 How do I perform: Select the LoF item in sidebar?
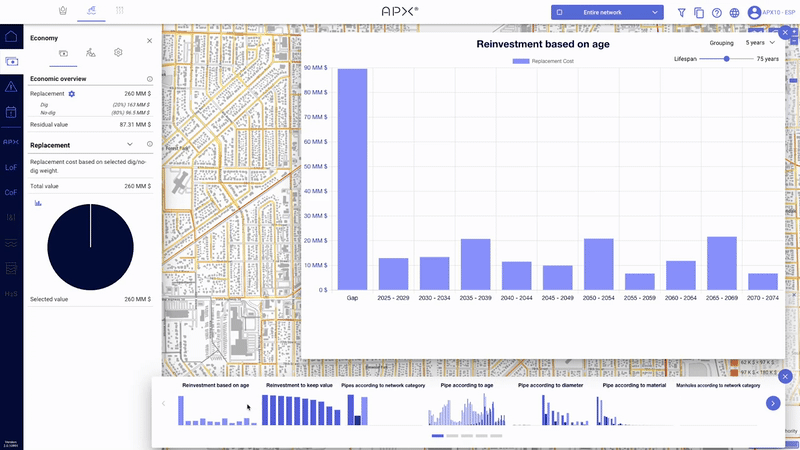pos(11,167)
